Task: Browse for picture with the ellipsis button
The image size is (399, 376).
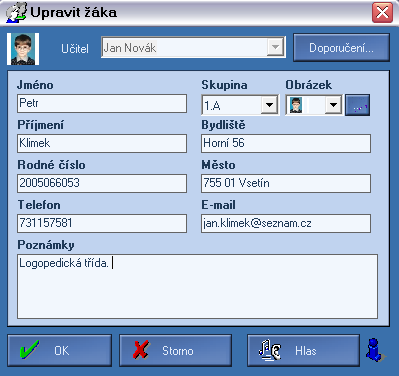Action: tap(357, 105)
